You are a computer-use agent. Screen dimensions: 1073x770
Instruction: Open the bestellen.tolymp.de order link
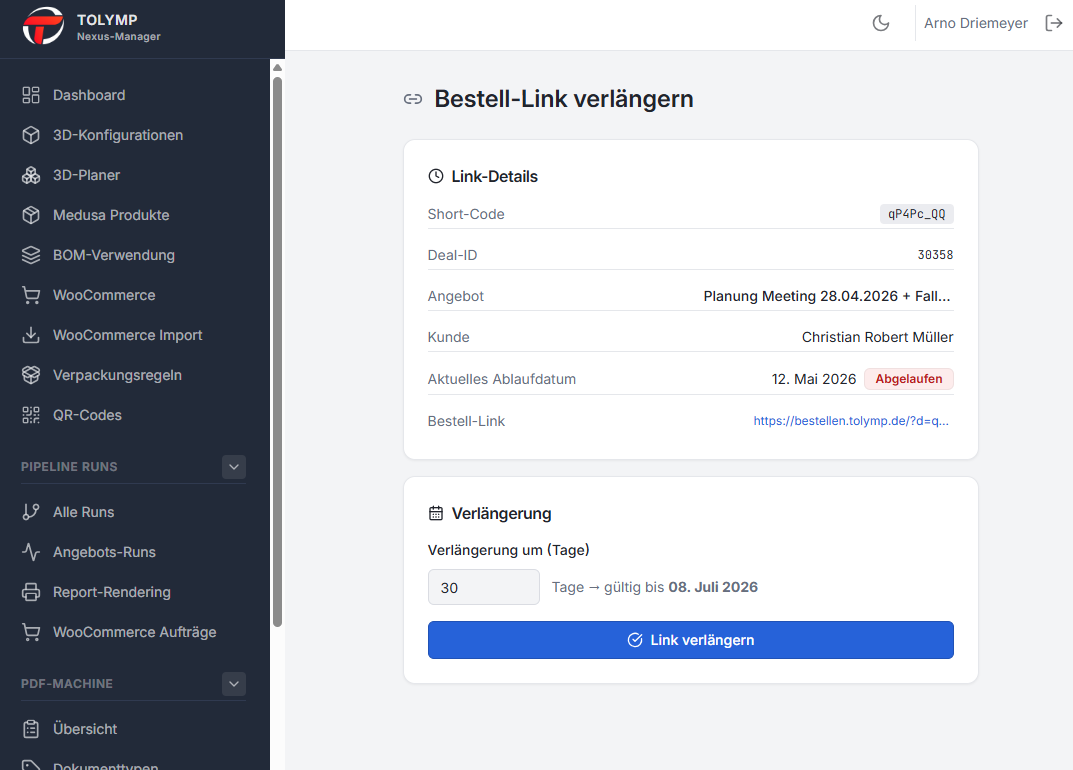851,421
